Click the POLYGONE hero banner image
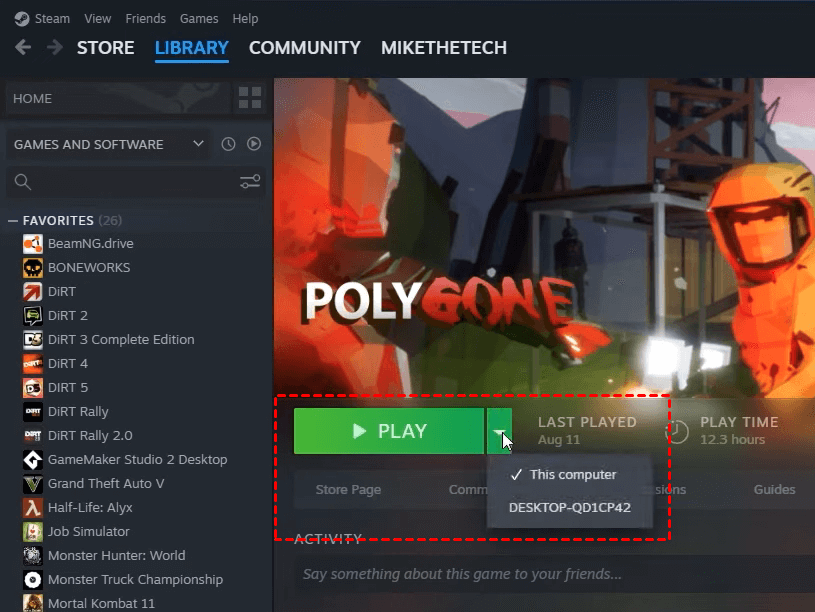815x612 pixels. 544,238
